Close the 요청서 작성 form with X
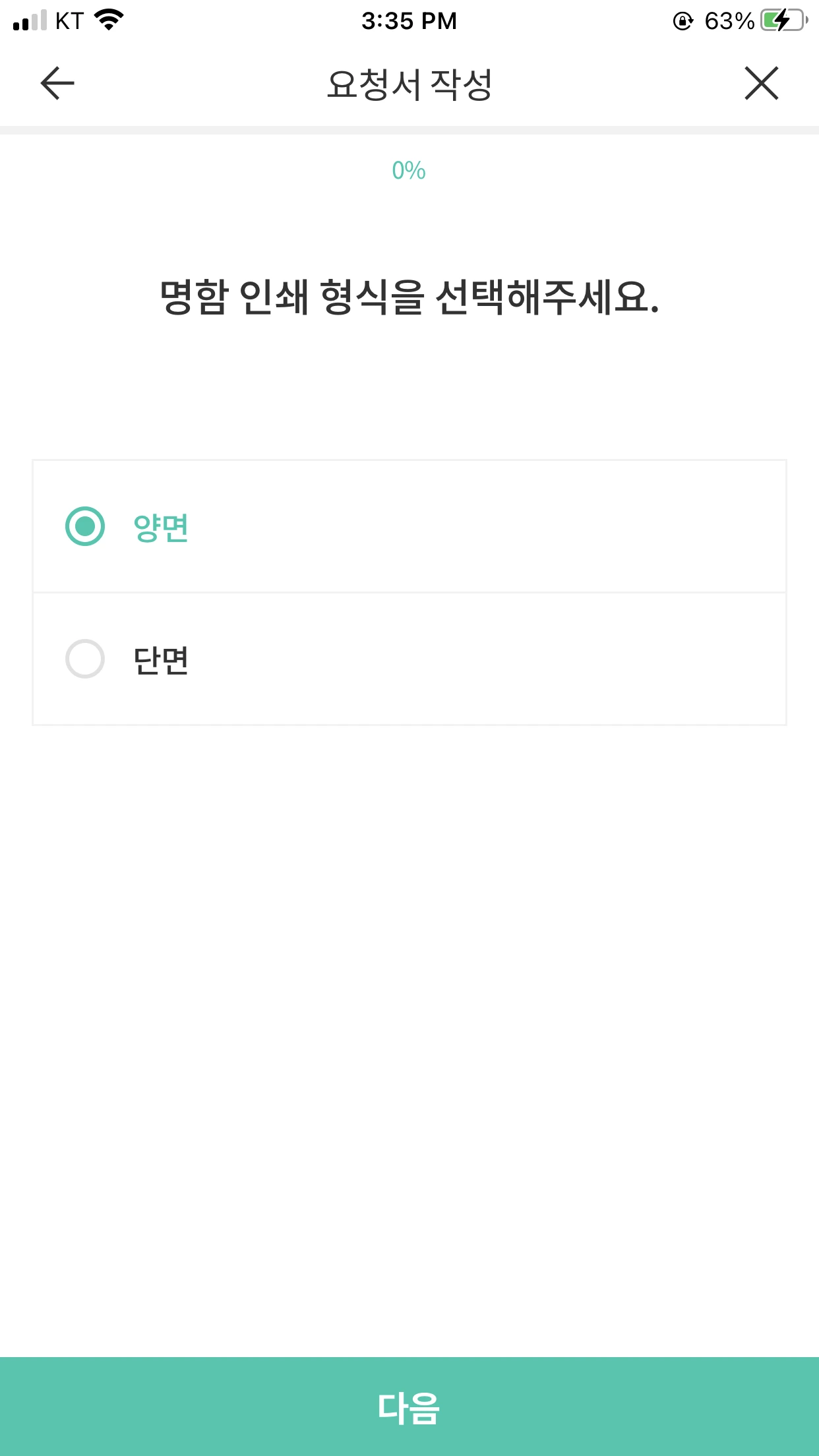819x1456 pixels. (762, 83)
